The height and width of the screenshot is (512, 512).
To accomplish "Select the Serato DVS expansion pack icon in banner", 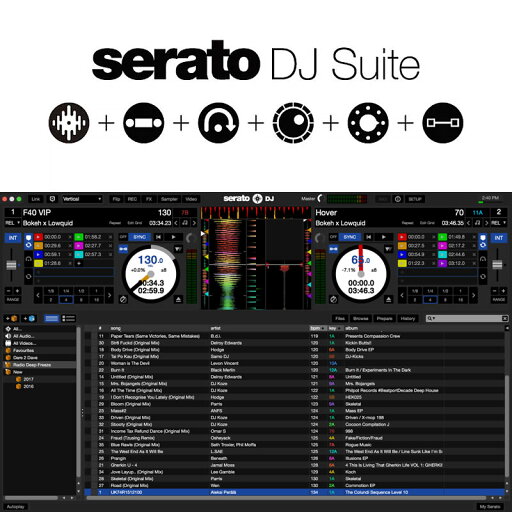I will point(144,123).
